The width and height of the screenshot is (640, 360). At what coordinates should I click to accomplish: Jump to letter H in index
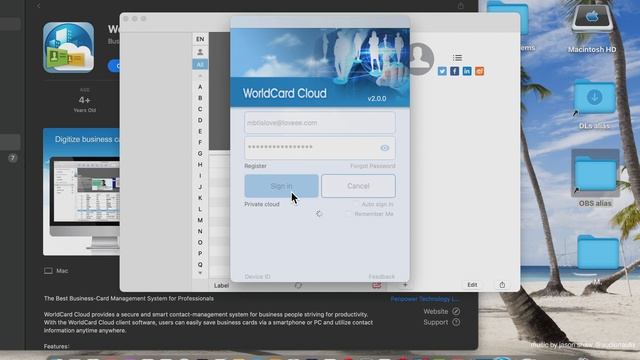(200, 164)
